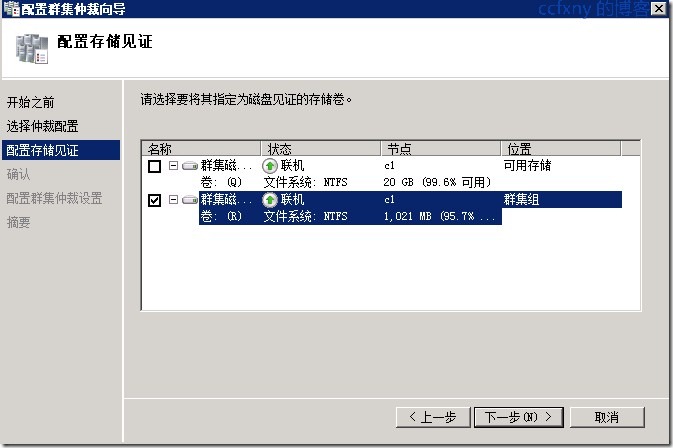
Task: Select the highlighted 群集磁... disk name (volume R)
Action: pos(226,200)
